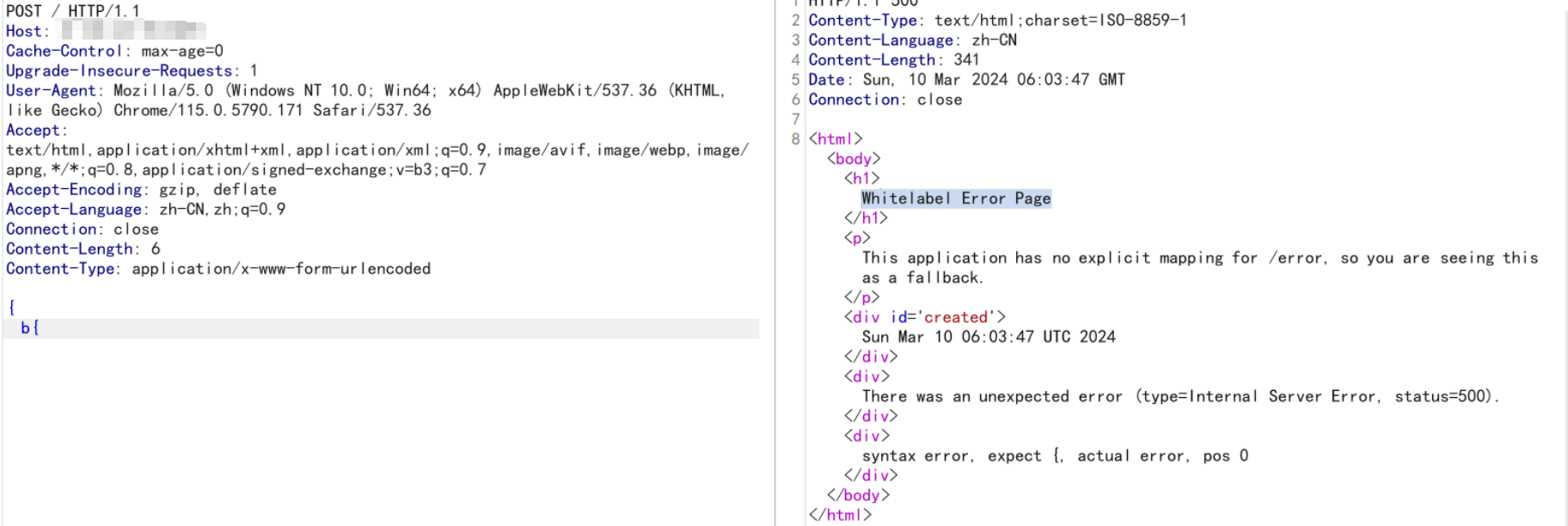Click the User-Agent header name

[51, 90]
